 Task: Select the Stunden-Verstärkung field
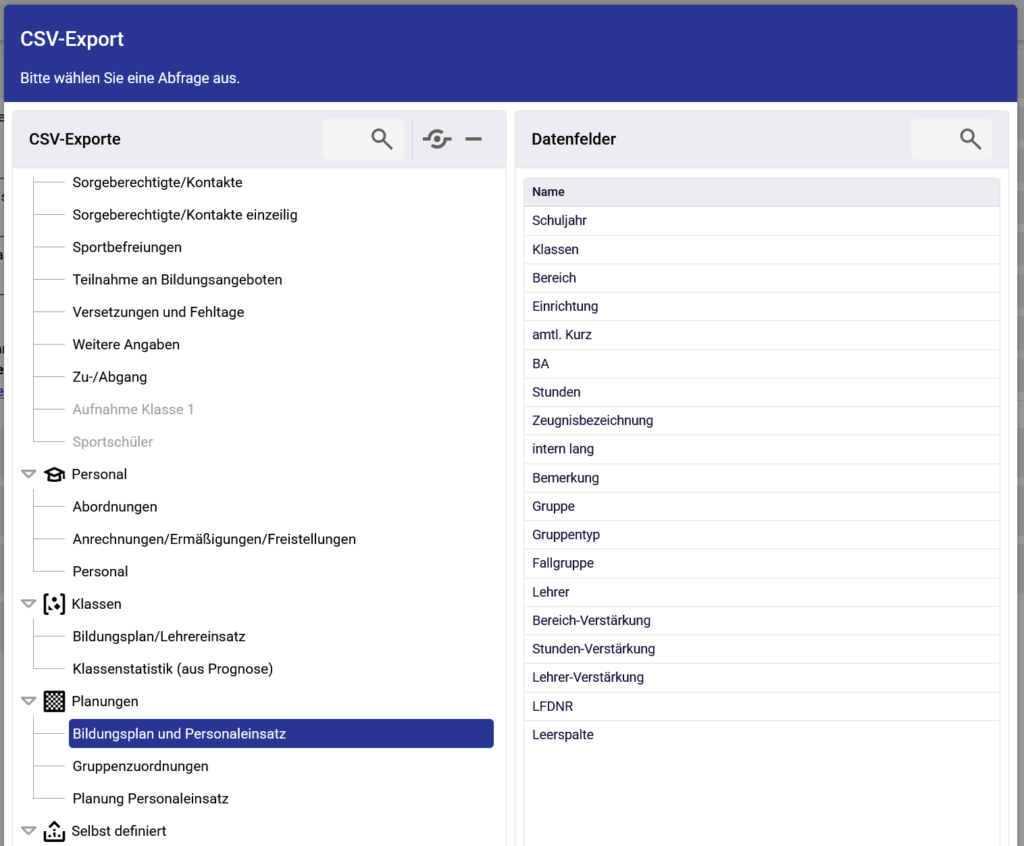[761, 649]
